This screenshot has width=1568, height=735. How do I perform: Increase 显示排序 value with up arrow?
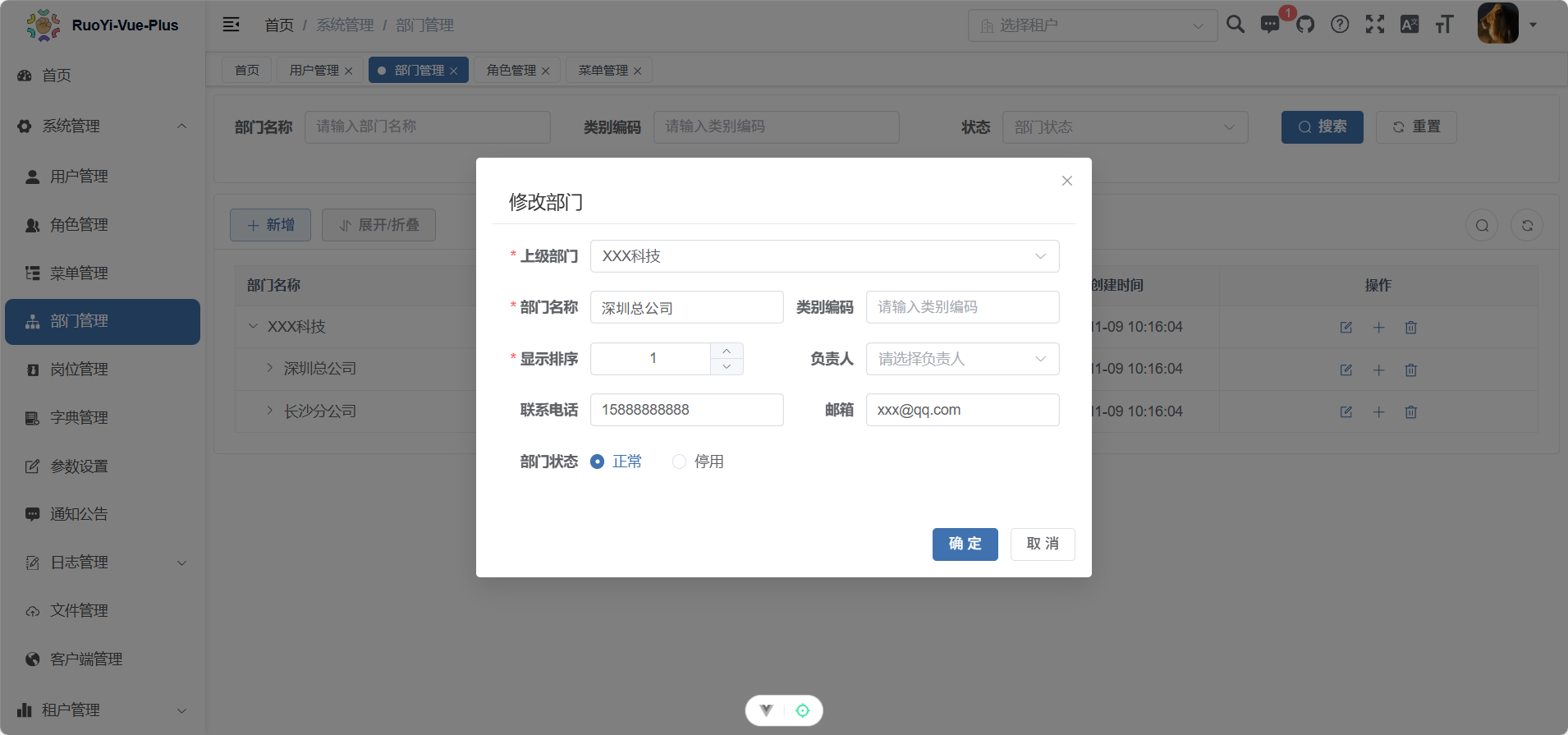727,351
